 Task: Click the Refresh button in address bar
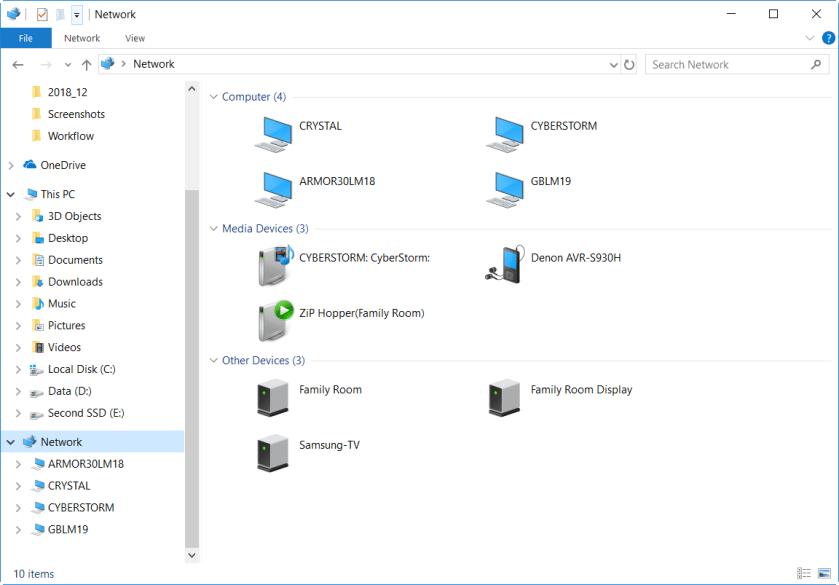tap(629, 64)
